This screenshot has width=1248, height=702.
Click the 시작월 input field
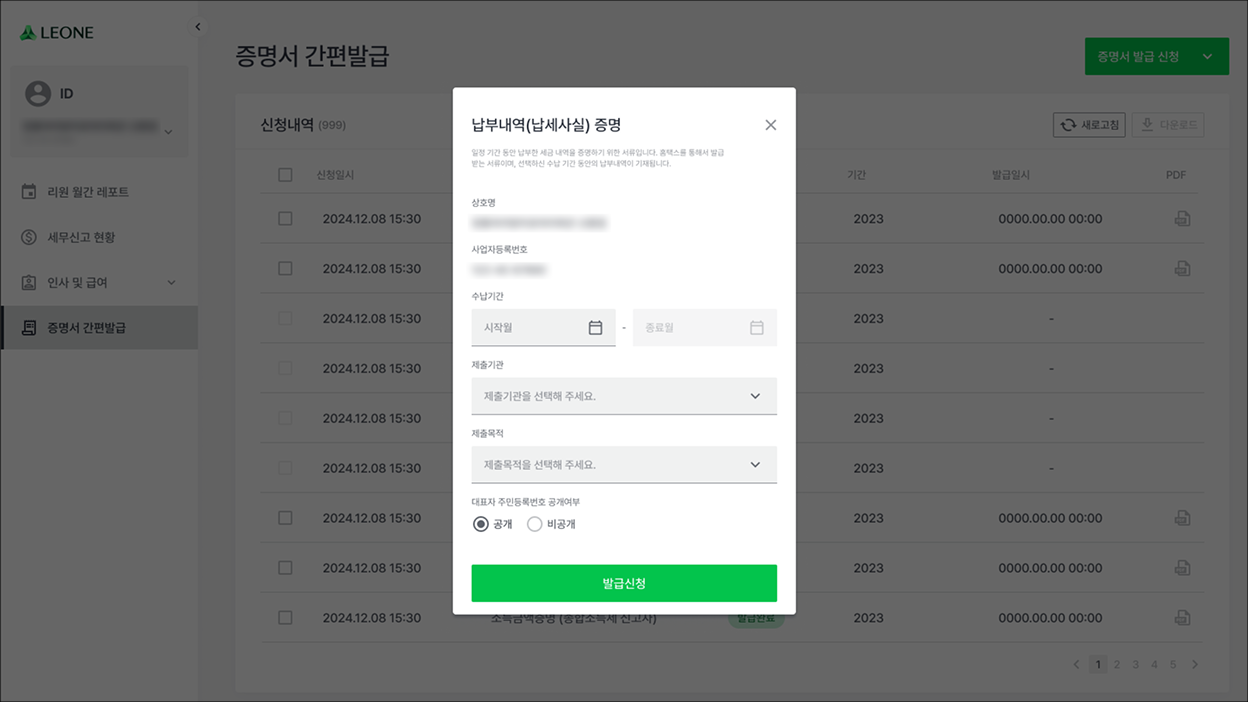(x=530, y=328)
